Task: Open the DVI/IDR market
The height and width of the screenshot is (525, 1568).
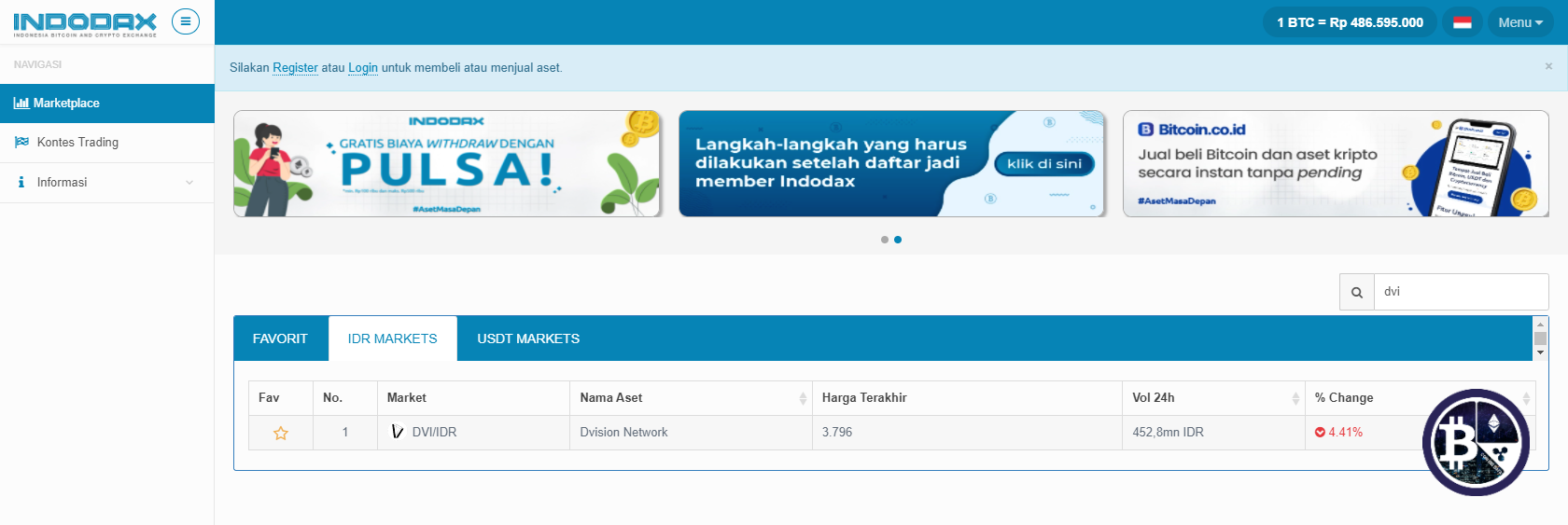Action: [435, 433]
